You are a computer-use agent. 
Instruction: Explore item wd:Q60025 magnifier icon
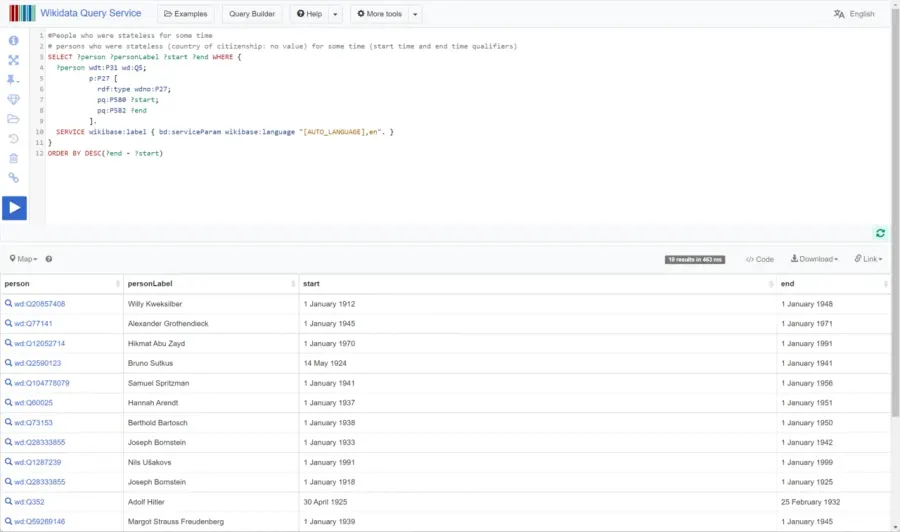(x=8, y=402)
